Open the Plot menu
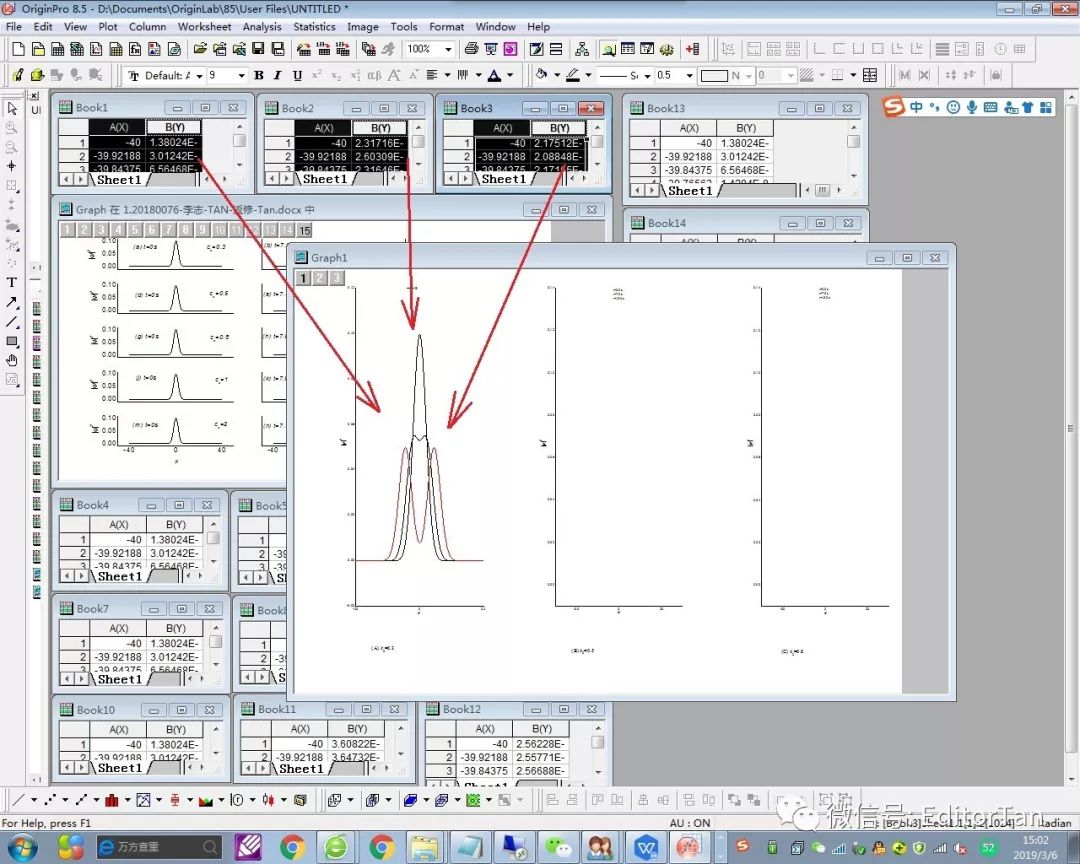 coord(107,27)
